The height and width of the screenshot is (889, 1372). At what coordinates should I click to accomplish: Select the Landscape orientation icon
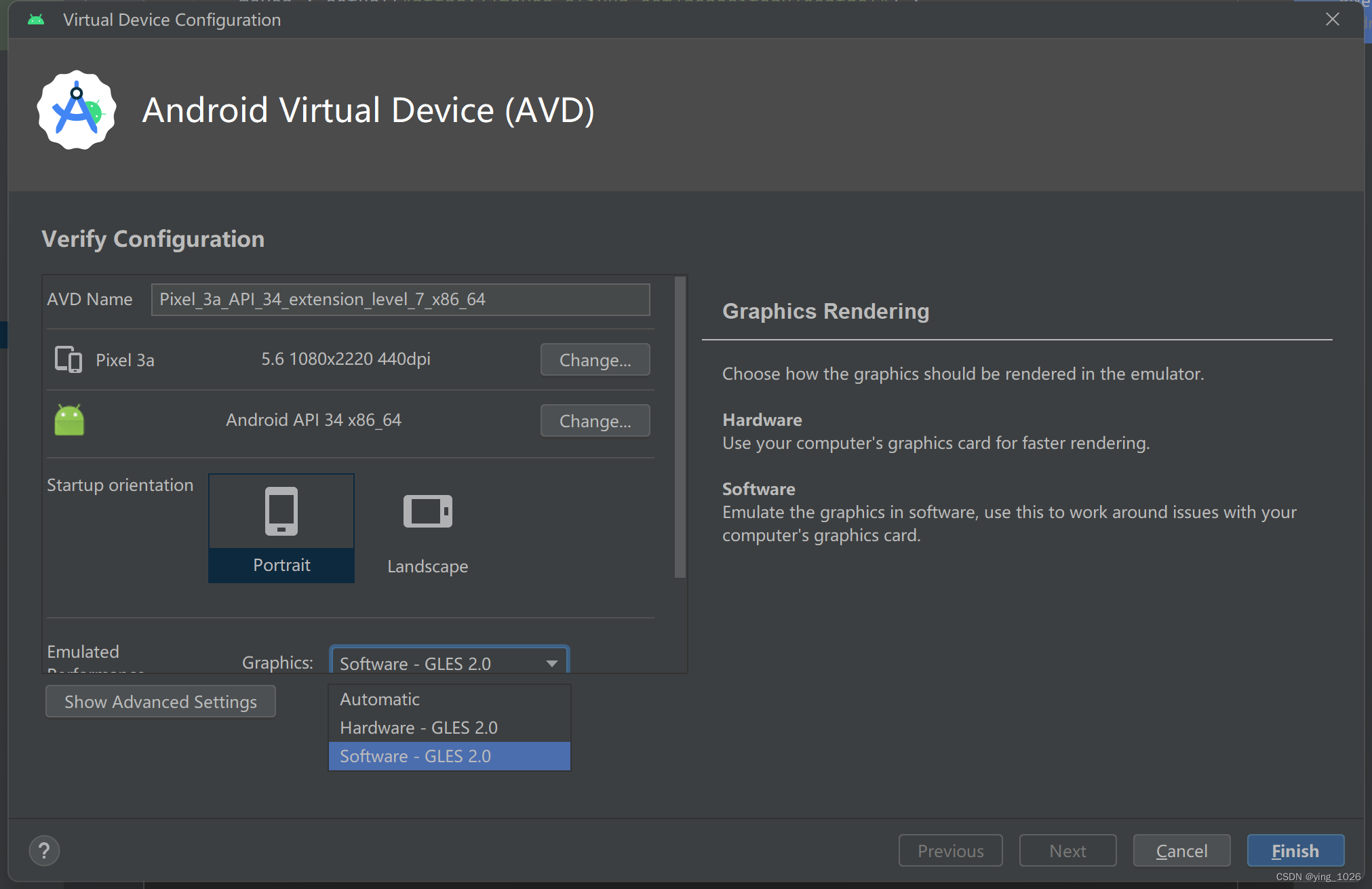tap(427, 510)
